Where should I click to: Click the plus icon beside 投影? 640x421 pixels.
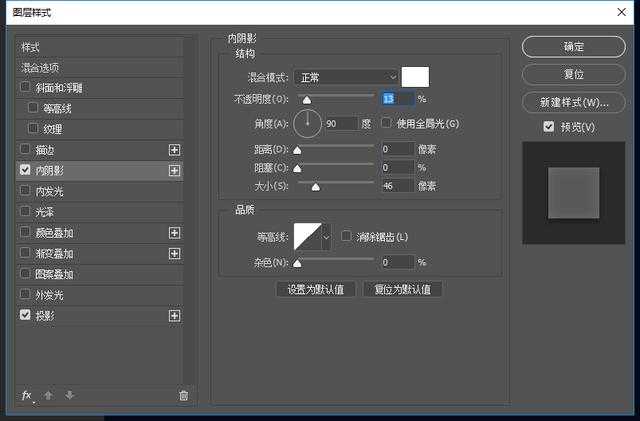pos(175,316)
